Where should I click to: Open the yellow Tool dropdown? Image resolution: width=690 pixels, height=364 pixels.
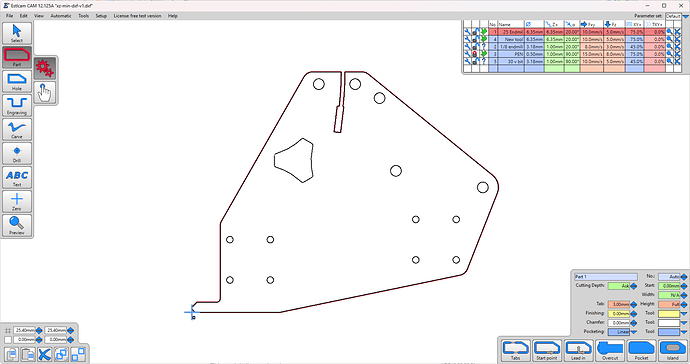tap(684, 313)
